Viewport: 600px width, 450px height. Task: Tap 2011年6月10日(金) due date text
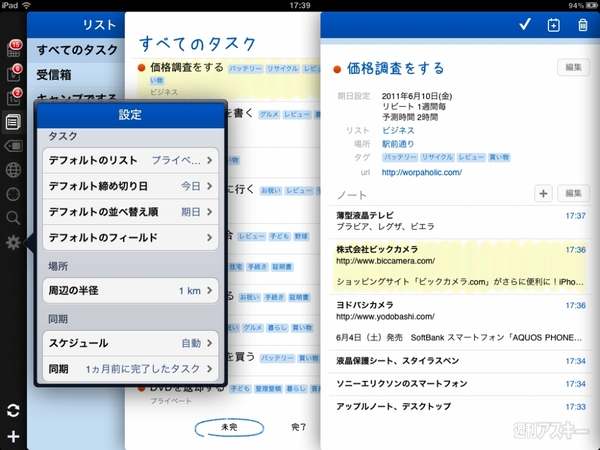pos(417,96)
